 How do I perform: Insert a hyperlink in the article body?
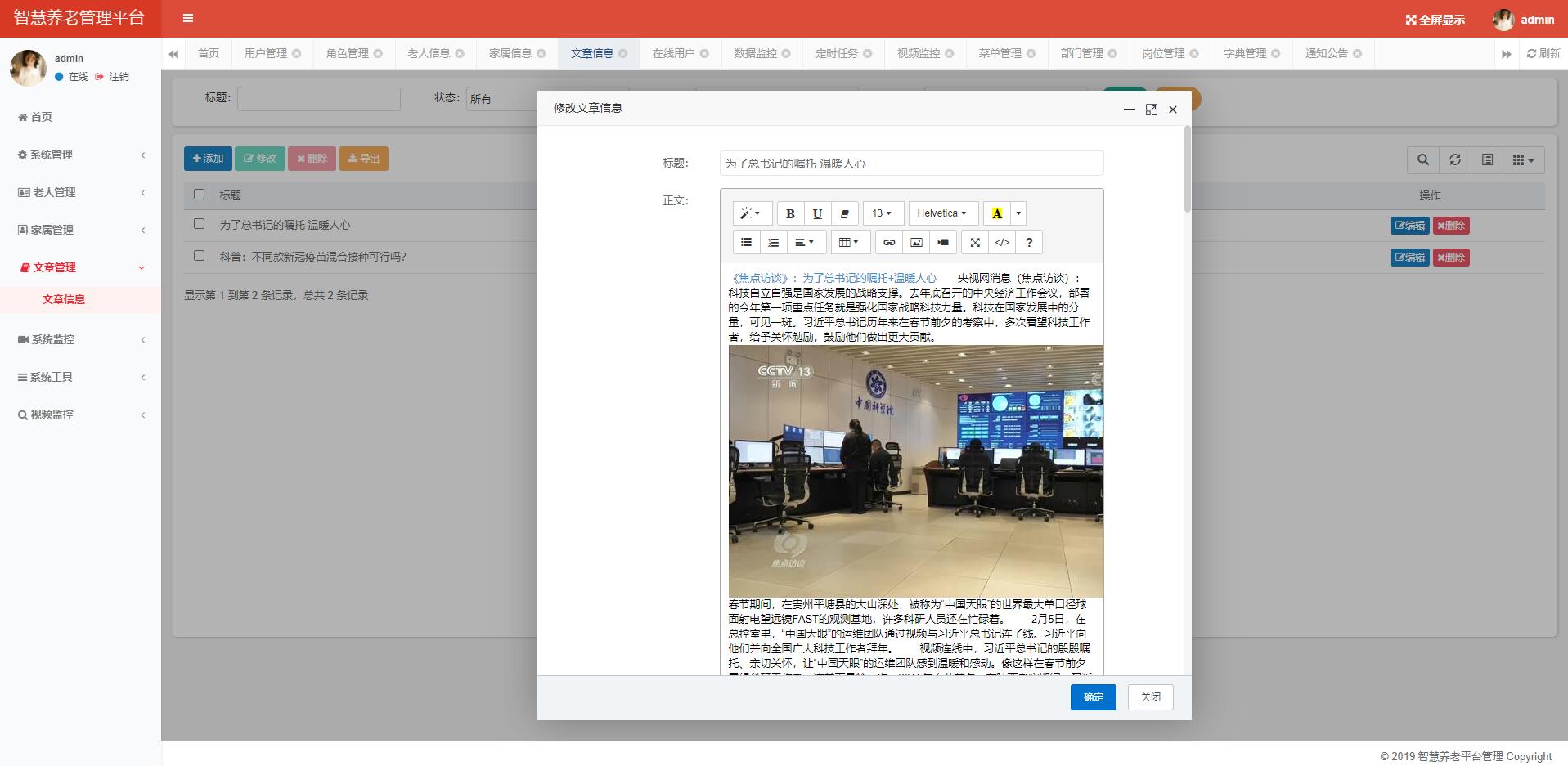click(x=889, y=242)
